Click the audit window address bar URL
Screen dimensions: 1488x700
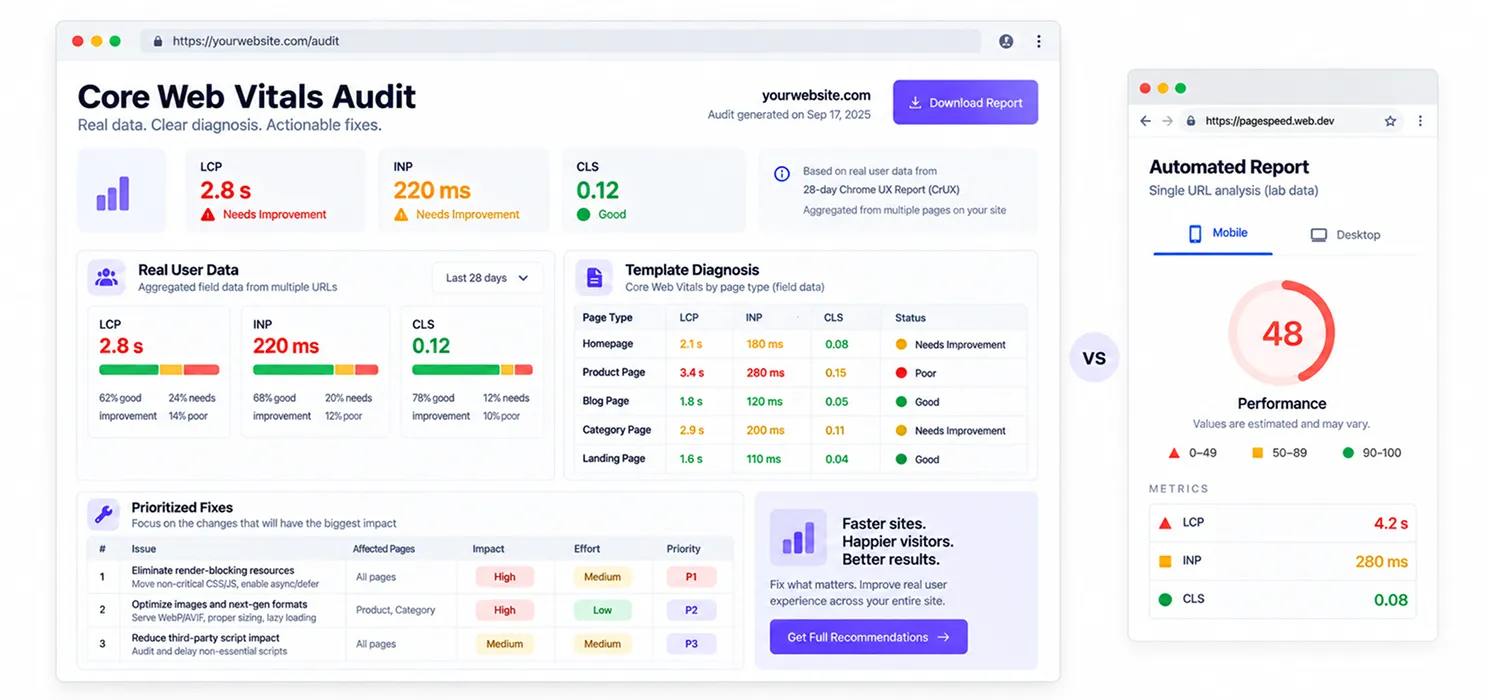[256, 41]
